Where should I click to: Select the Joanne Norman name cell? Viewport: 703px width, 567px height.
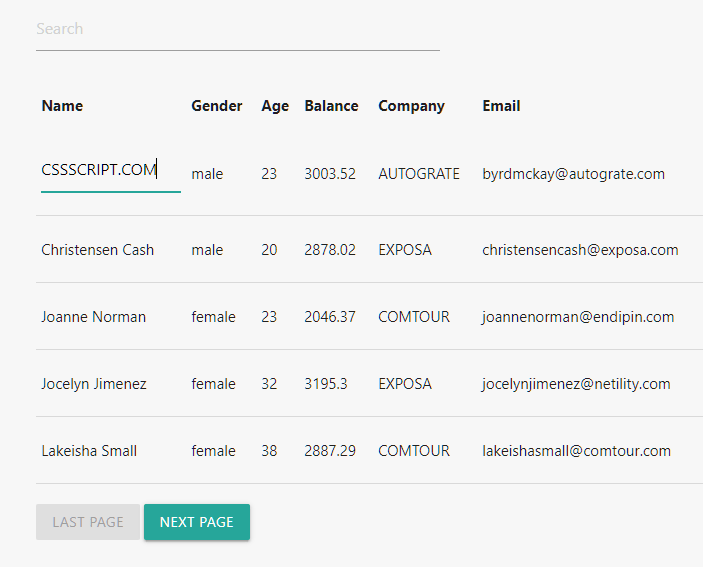[94, 317]
